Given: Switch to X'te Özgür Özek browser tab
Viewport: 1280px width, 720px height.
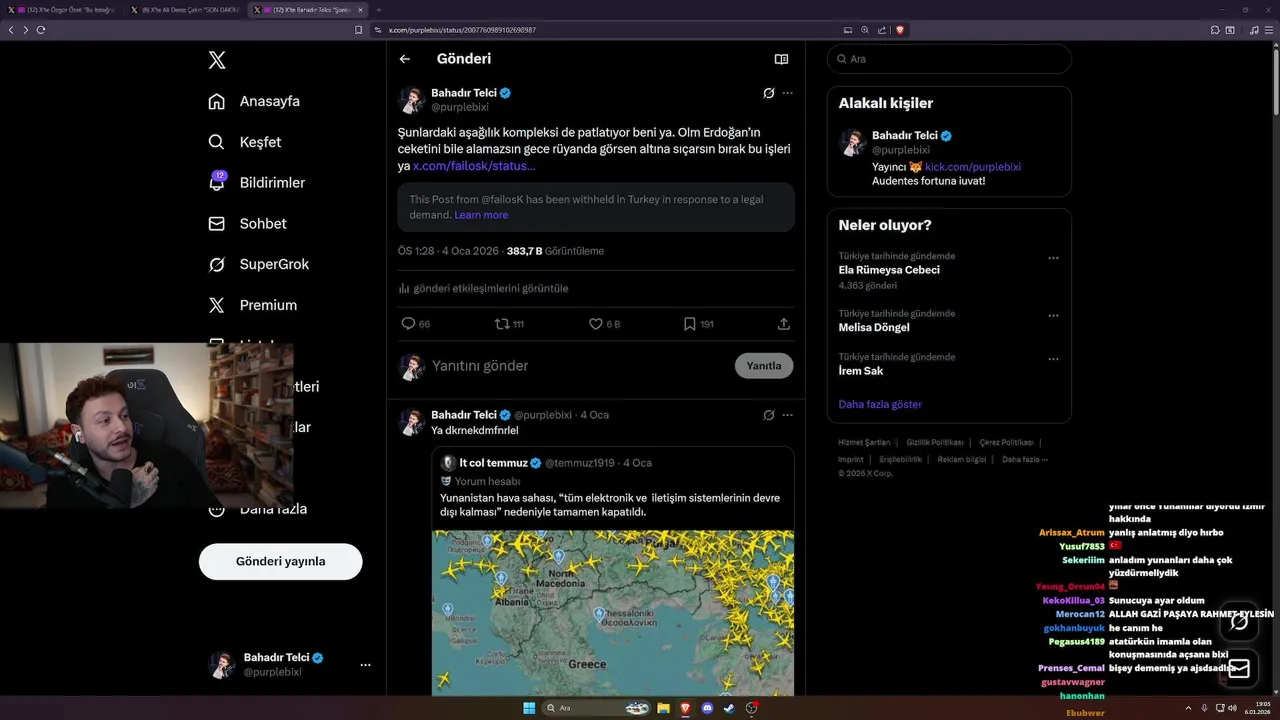Looking at the screenshot, I should pos(63,9).
